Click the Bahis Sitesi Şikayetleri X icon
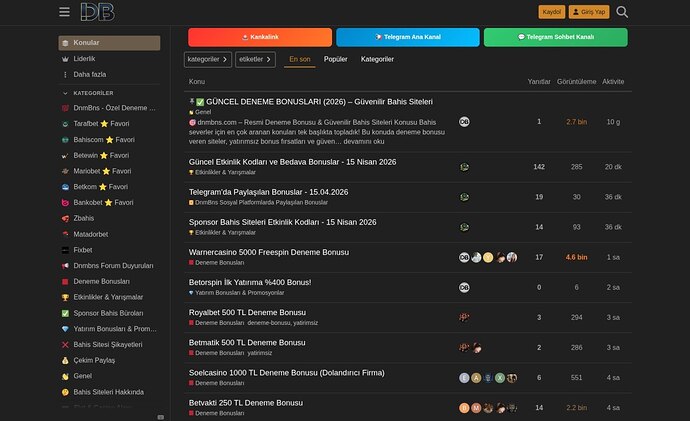Image resolution: width=690 pixels, height=421 pixels. pyautogui.click(x=65, y=345)
